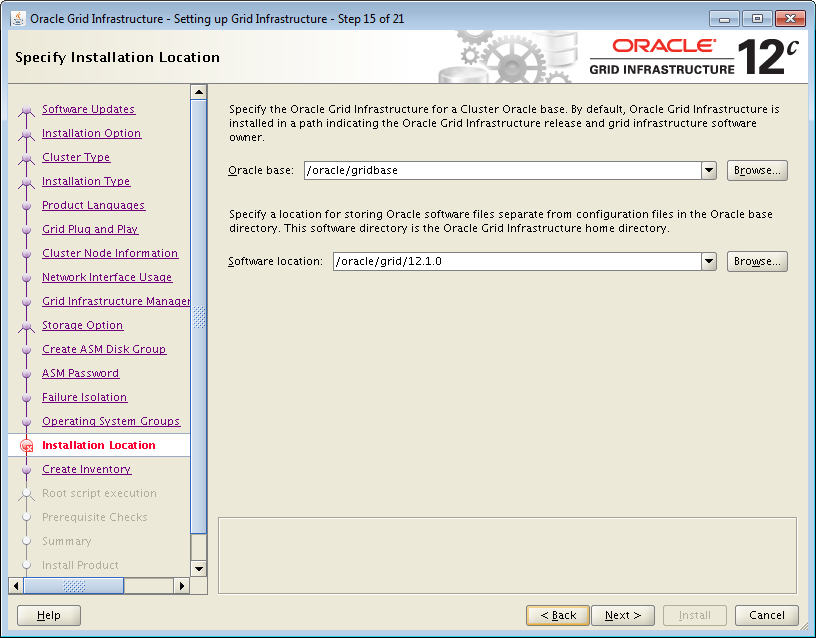Click the Software Updates step bullet icon

click(27, 110)
